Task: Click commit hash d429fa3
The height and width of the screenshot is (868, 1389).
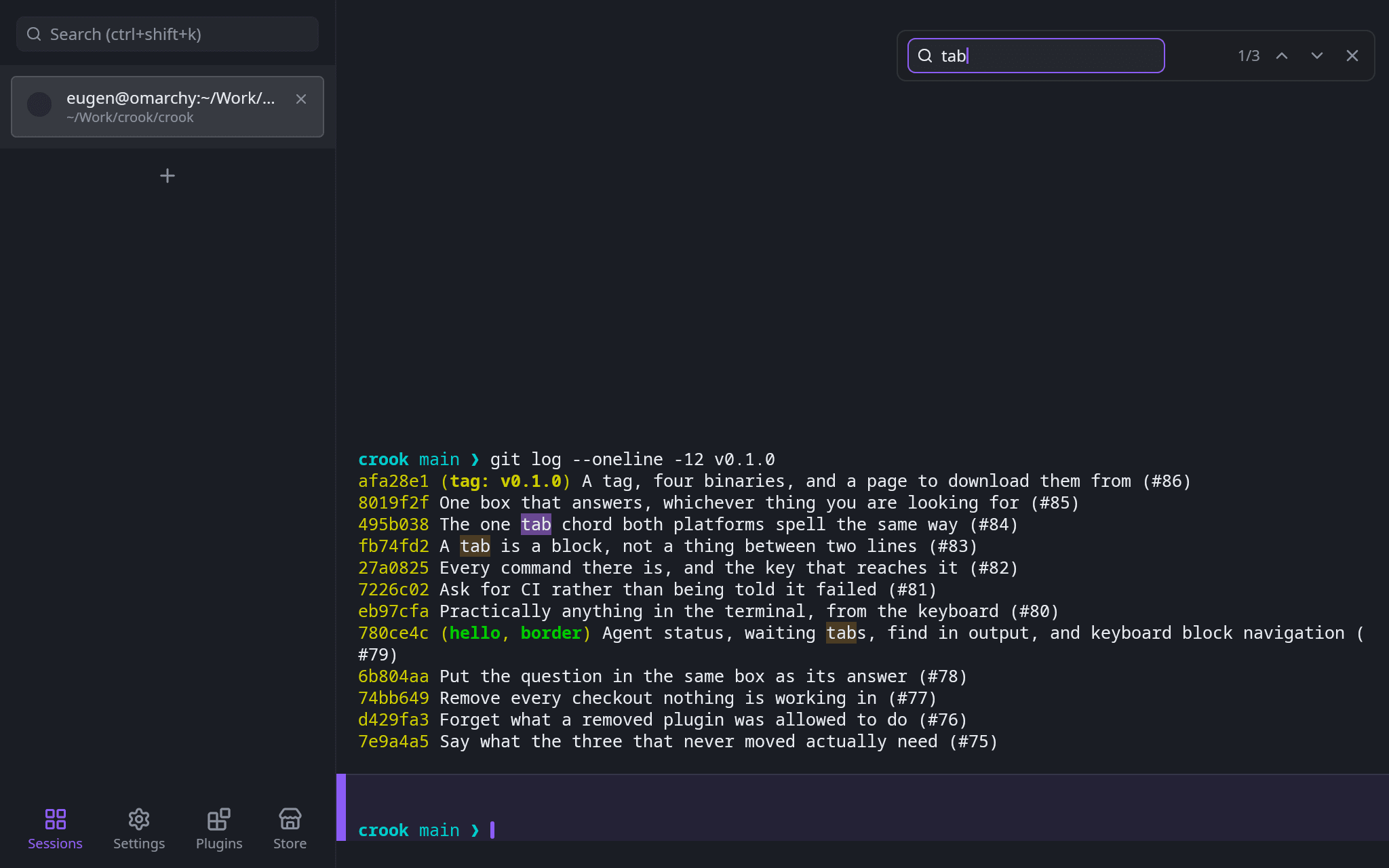Action: [x=393, y=719]
